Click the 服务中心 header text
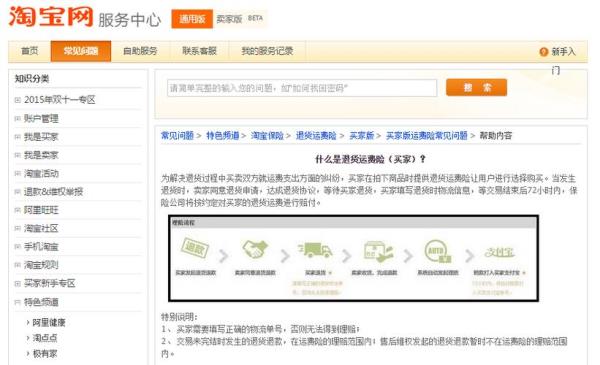 pos(129,20)
